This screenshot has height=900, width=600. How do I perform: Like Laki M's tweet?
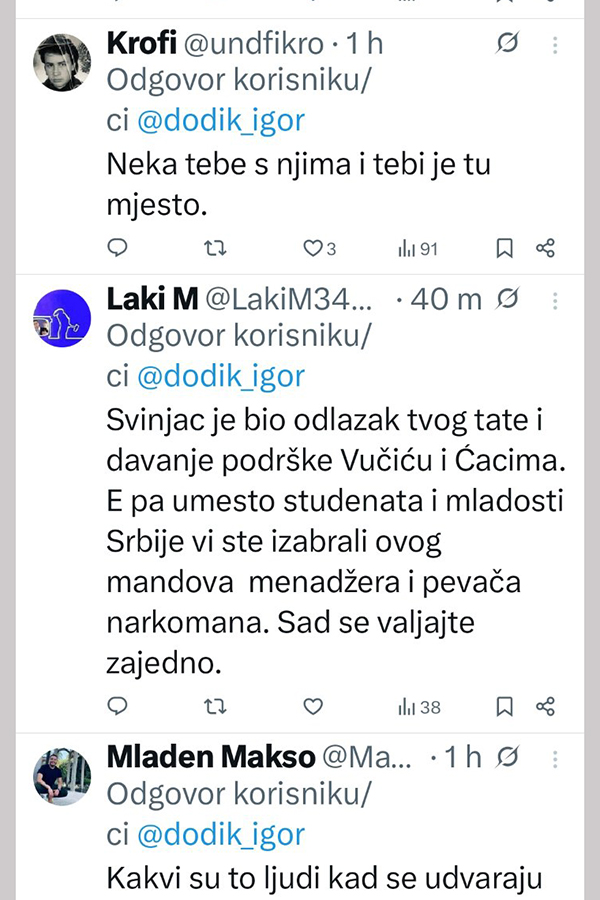313,707
